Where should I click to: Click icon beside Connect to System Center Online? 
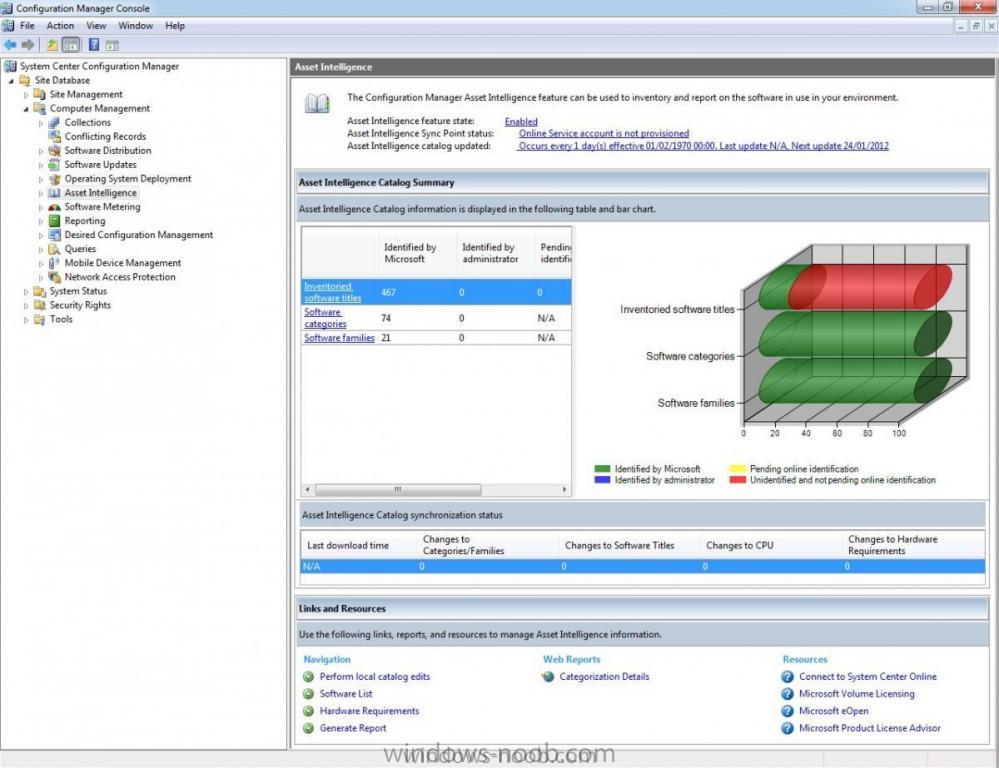pyautogui.click(x=787, y=676)
